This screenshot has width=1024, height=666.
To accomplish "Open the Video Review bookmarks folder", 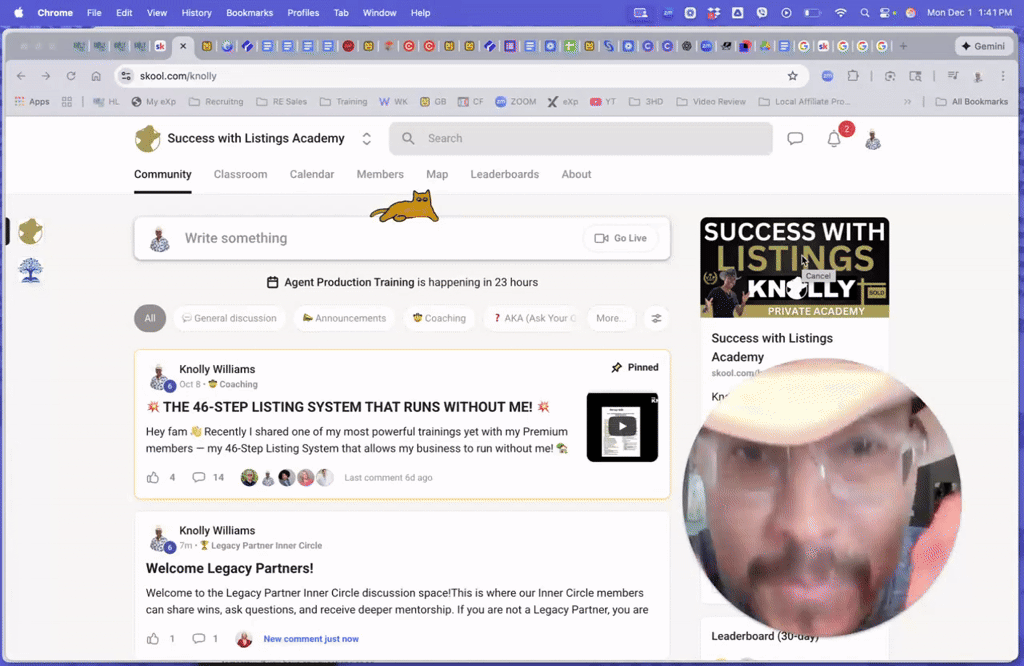I will [711, 102].
